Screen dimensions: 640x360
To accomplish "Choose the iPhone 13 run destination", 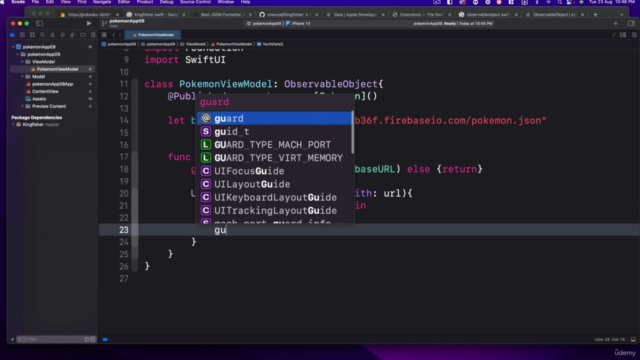I will 298,24.
